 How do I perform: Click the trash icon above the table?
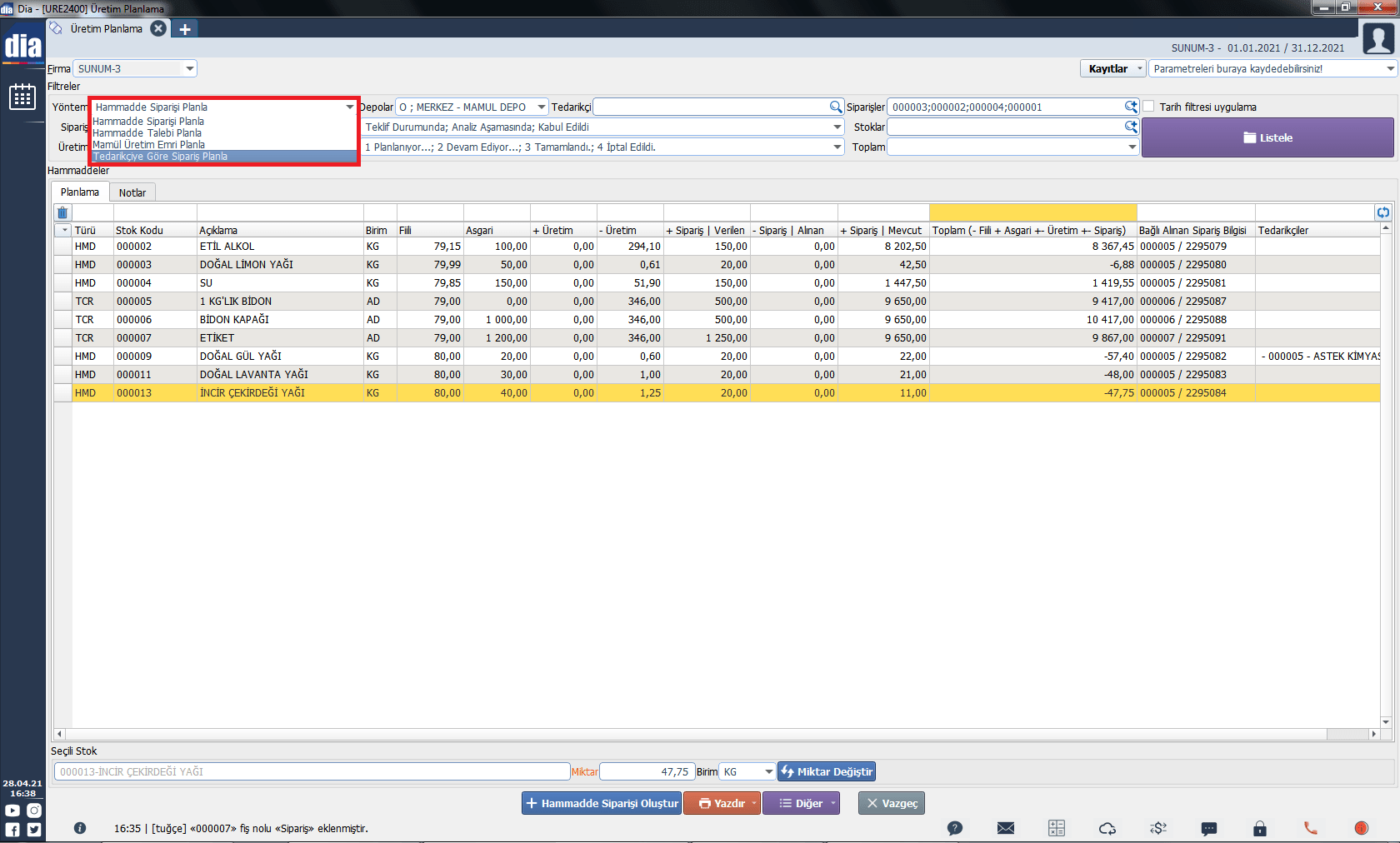[x=62, y=212]
